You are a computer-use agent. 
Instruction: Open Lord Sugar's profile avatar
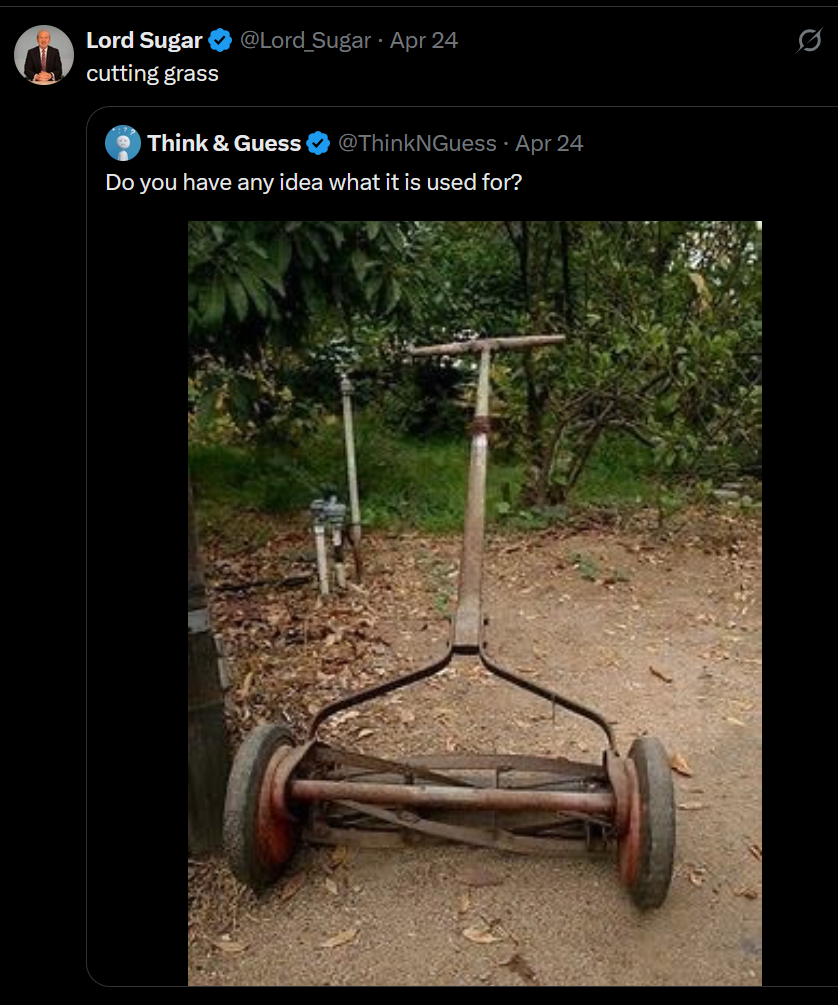44,55
